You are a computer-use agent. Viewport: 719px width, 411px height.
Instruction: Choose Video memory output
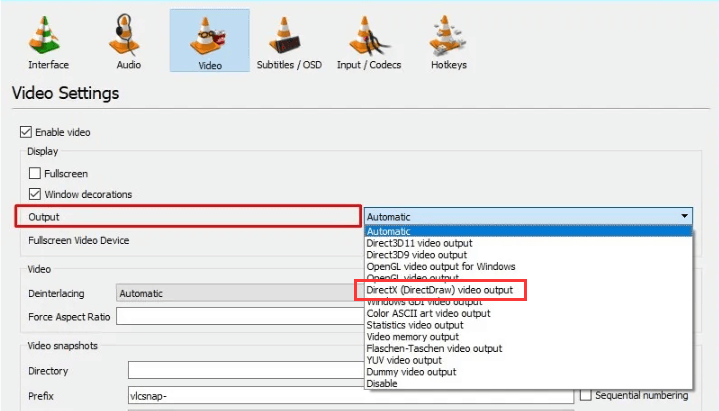pos(528,337)
